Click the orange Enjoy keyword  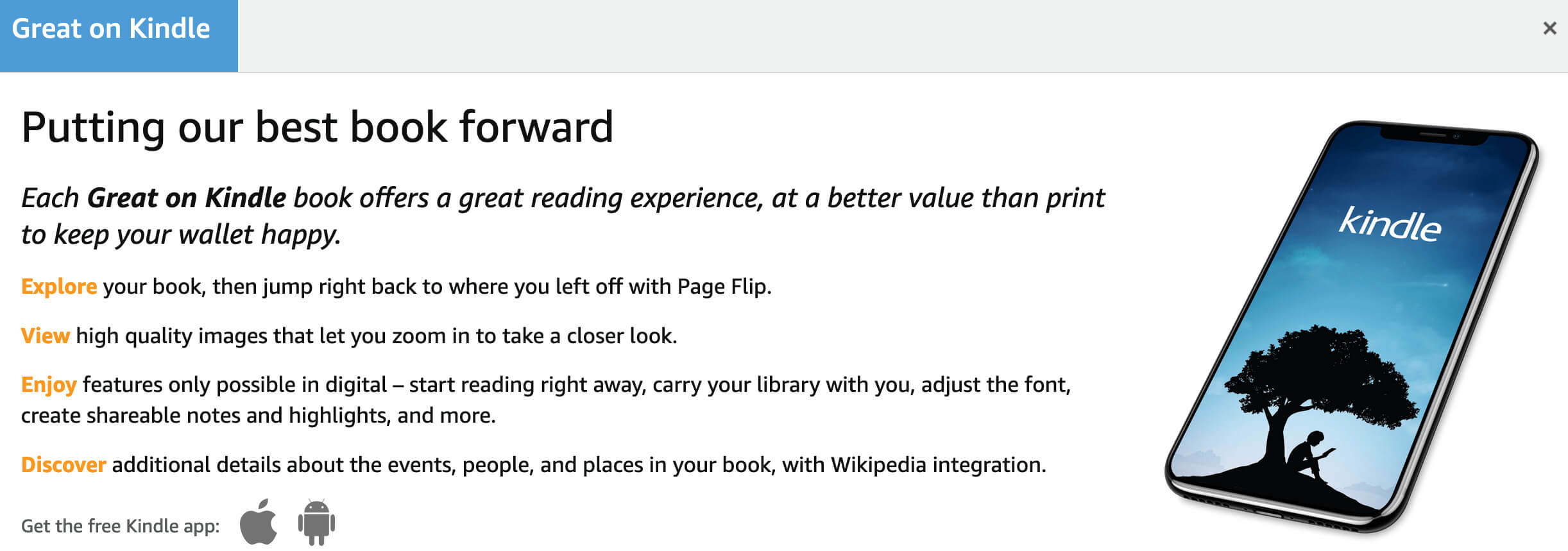tap(49, 385)
